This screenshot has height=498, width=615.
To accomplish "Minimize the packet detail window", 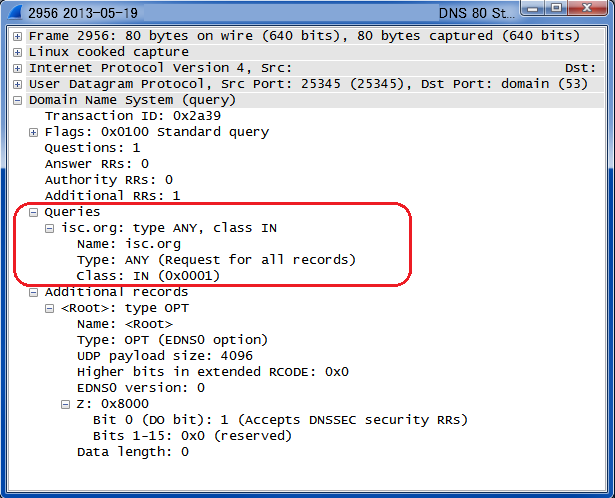I will [533, 8].
